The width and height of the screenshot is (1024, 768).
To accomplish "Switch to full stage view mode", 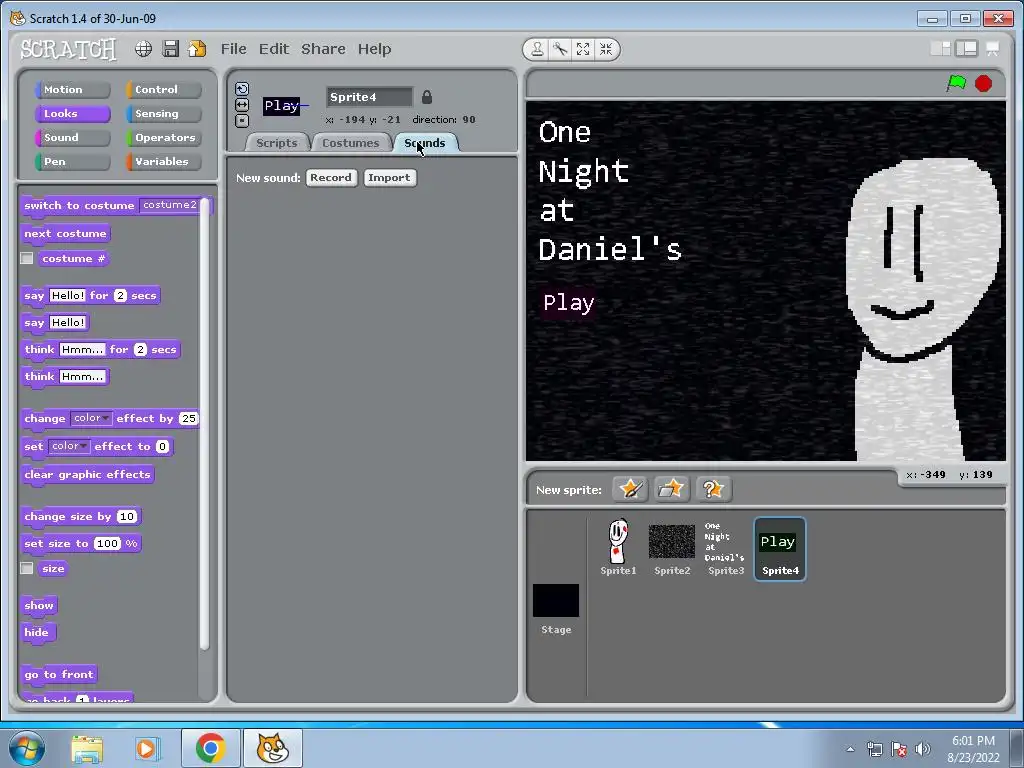I will [x=966, y=48].
